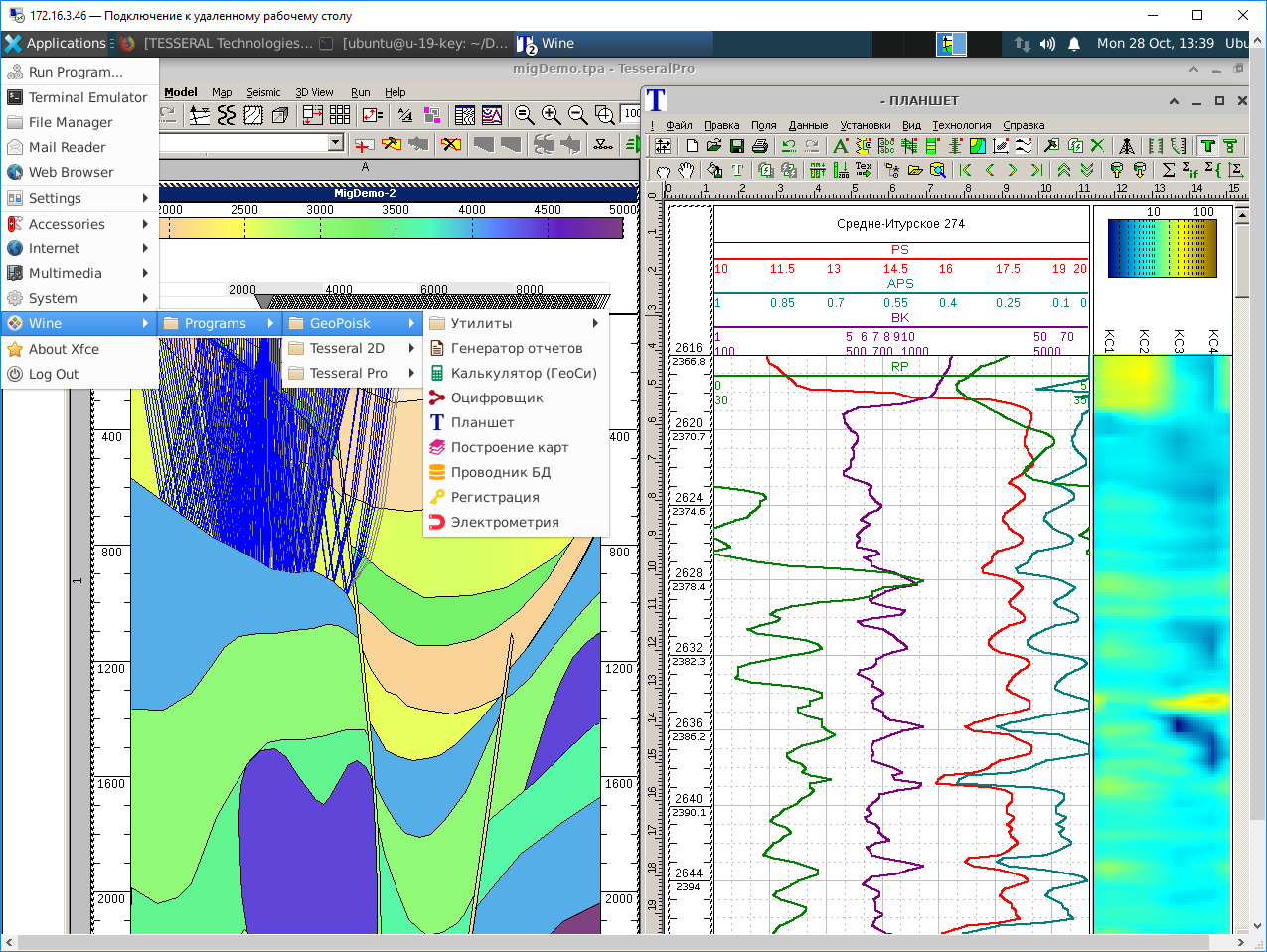
Task: Open File Manager from Applications menu
Action: (79, 122)
